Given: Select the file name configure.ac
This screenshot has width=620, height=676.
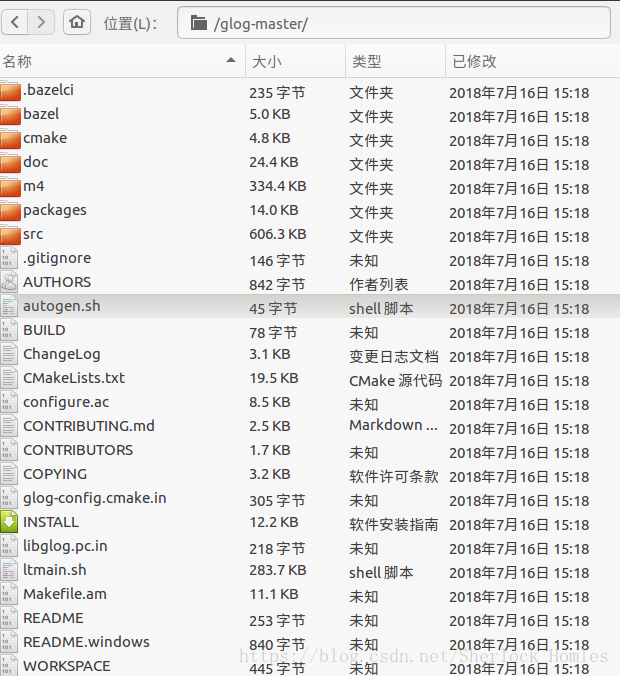Looking at the screenshot, I should [x=66, y=402].
